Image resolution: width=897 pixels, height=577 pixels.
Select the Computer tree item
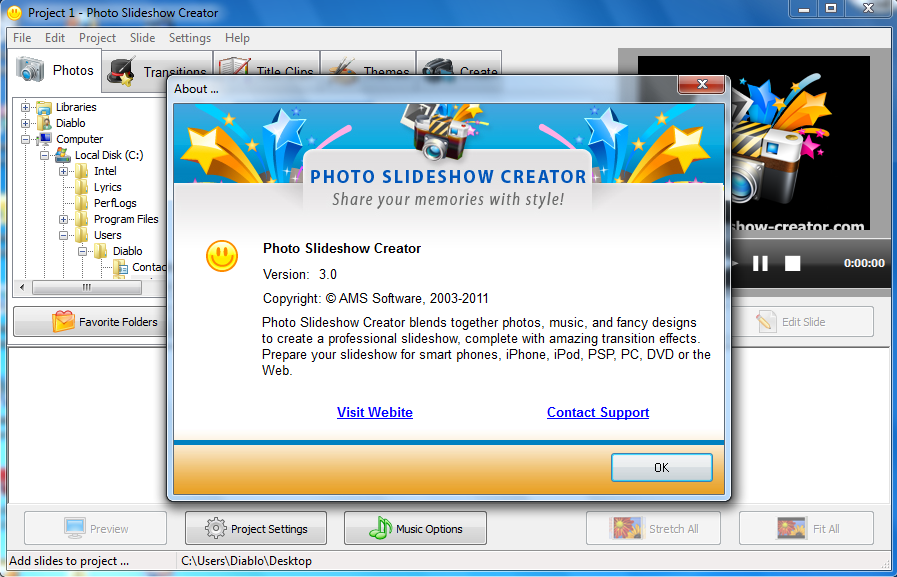pyautogui.click(x=80, y=139)
